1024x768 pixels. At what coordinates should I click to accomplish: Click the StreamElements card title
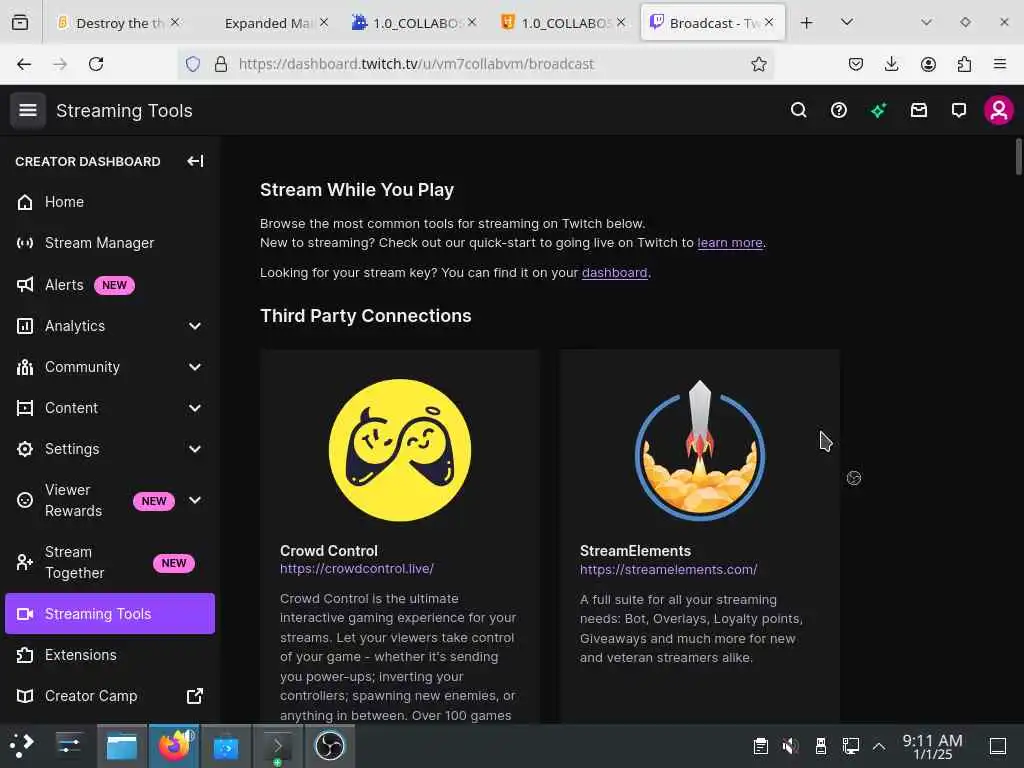(635, 551)
